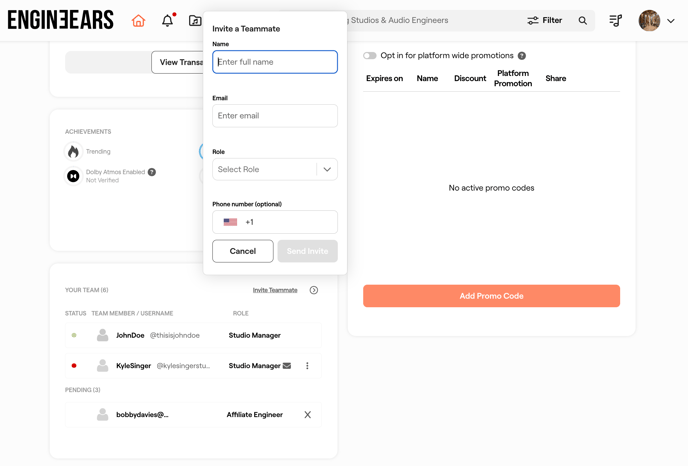Viewport: 688px width, 466px height.
Task: Click the search magnifier icon
Action: click(x=583, y=21)
